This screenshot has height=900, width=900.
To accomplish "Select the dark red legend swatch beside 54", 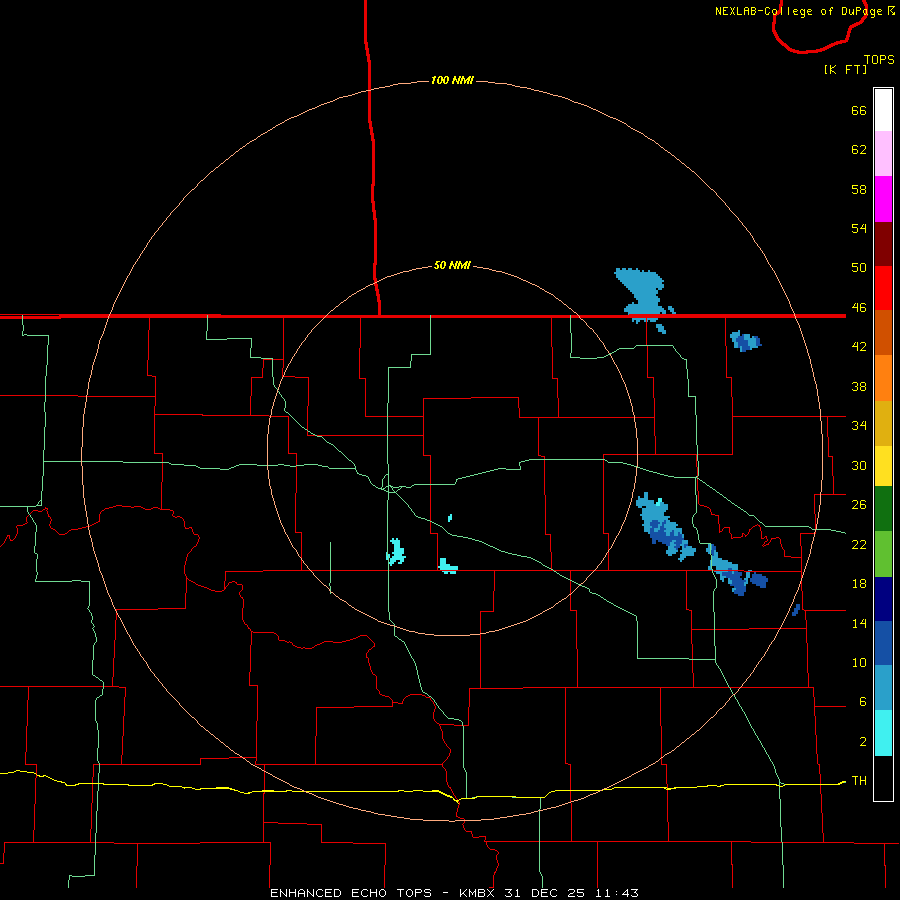I will [883, 243].
